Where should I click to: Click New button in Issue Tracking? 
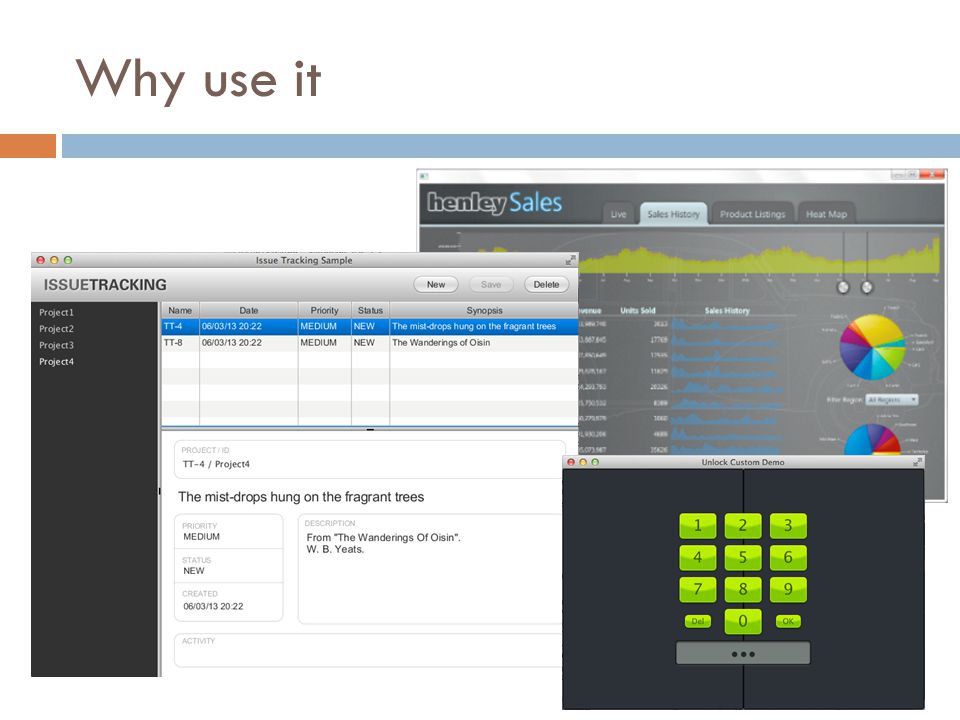tap(436, 285)
